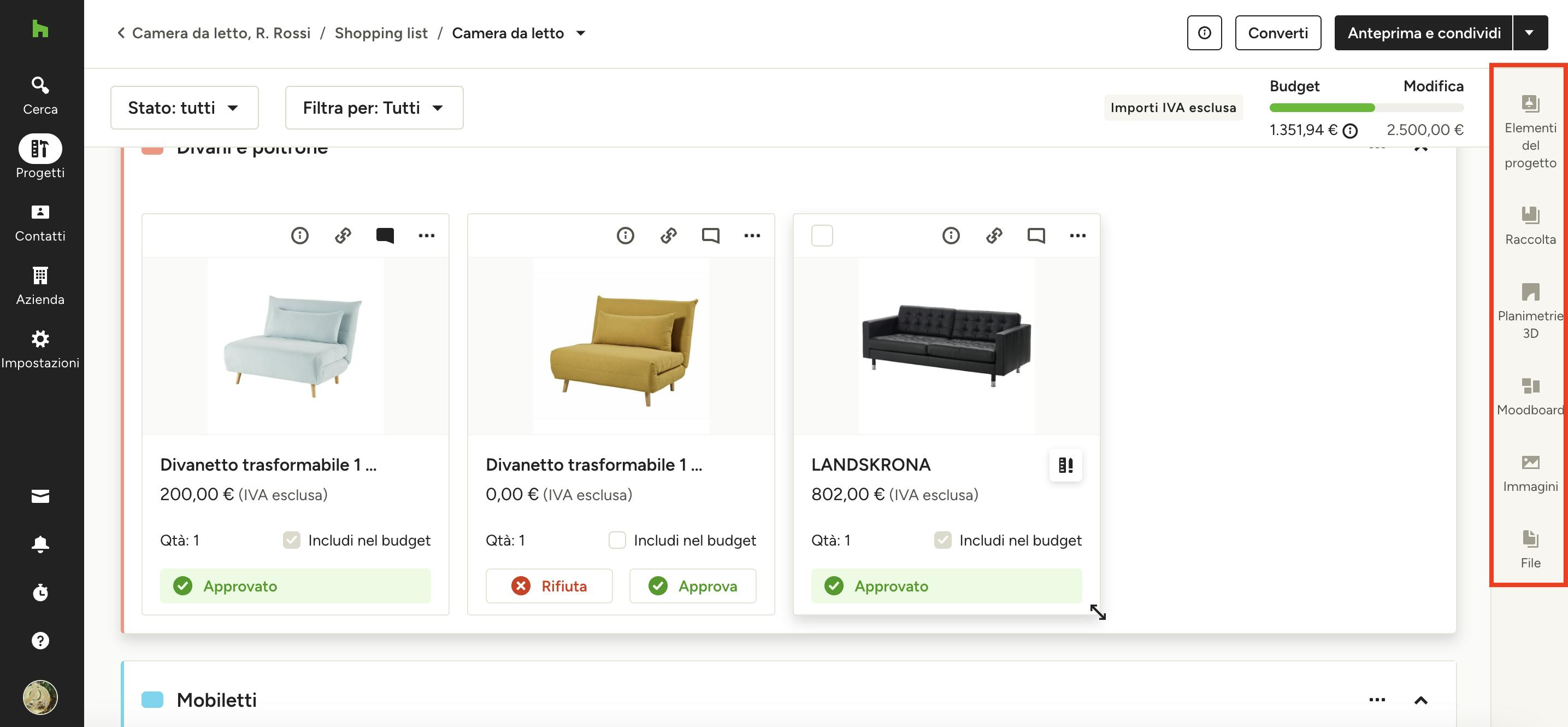The height and width of the screenshot is (727, 1568).
Task: Toggle Includi nel budget for 200,00 € Divanetto
Action: pyautogui.click(x=292, y=540)
